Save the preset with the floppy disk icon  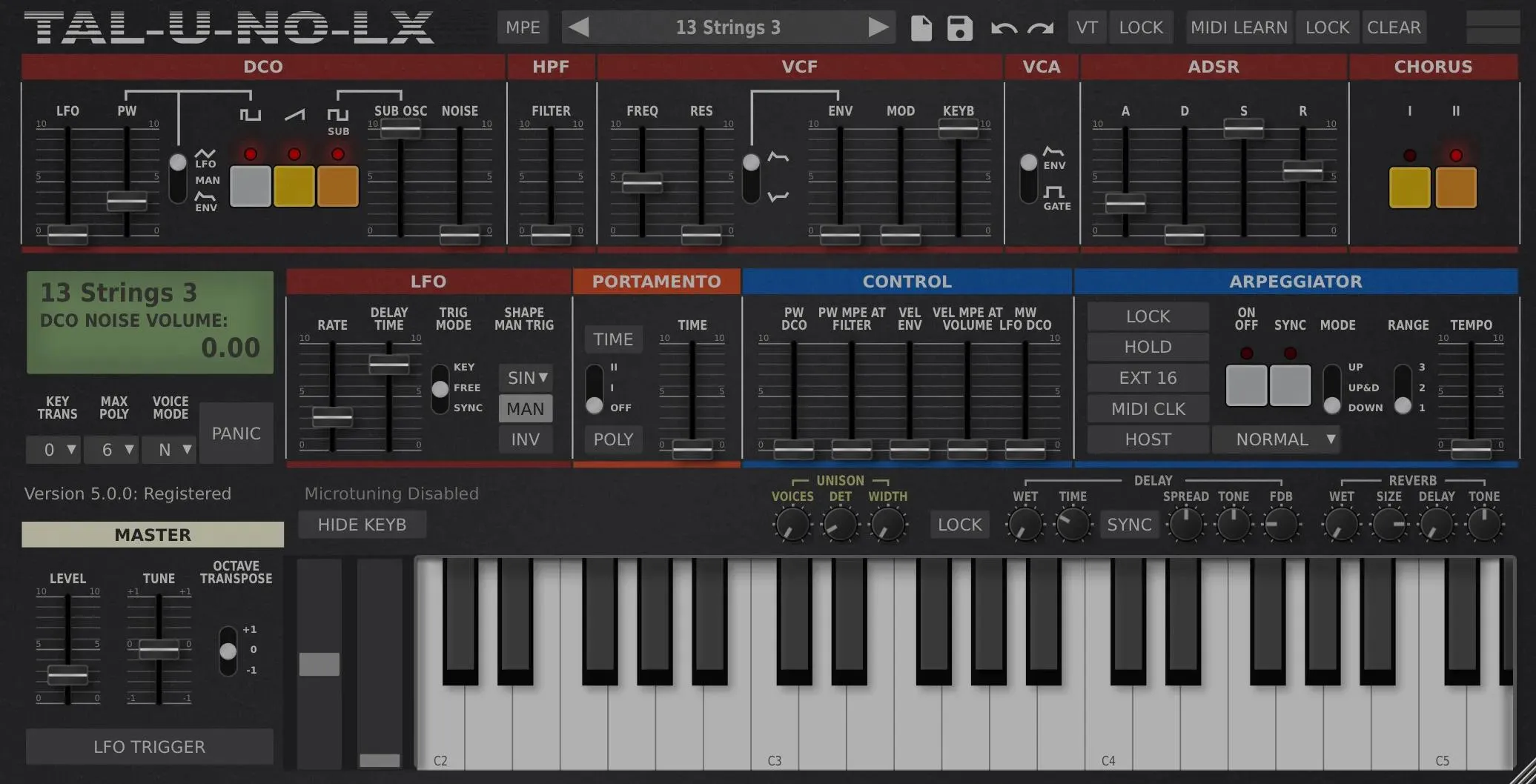click(x=959, y=27)
